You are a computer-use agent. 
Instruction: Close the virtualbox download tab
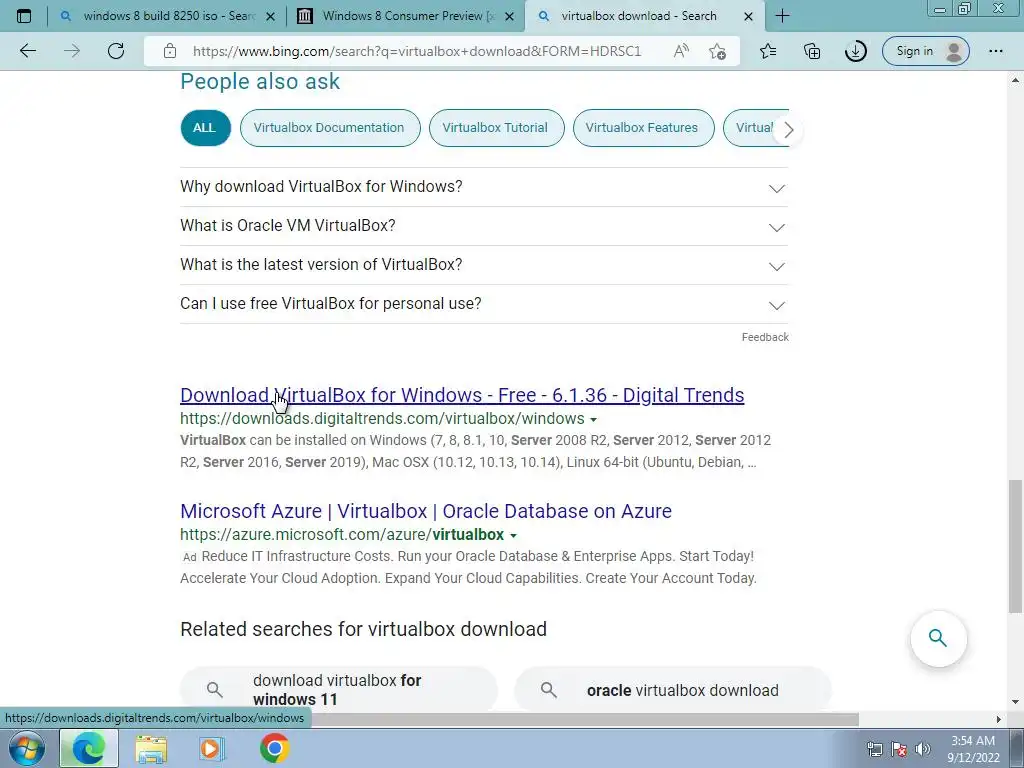pyautogui.click(x=748, y=16)
